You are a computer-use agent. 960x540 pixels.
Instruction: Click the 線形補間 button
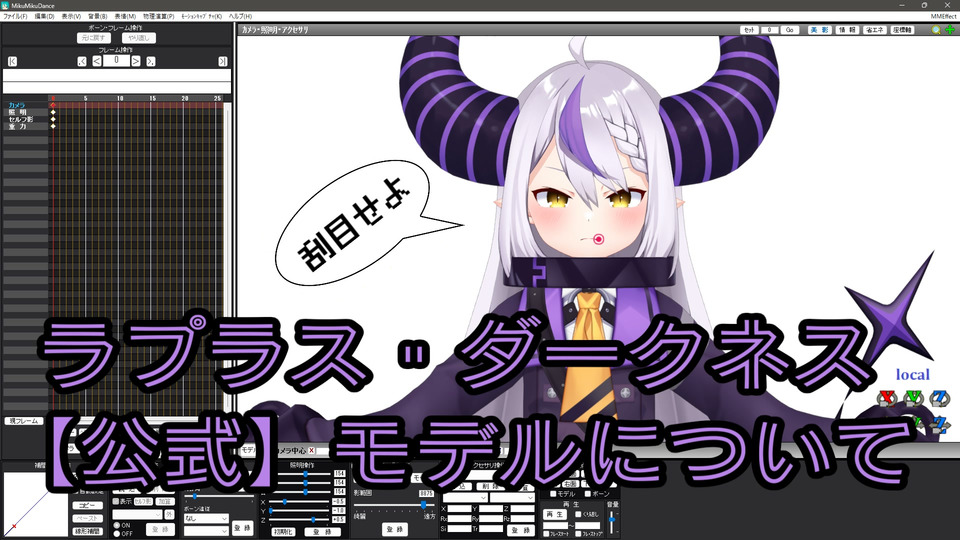pos(88,531)
